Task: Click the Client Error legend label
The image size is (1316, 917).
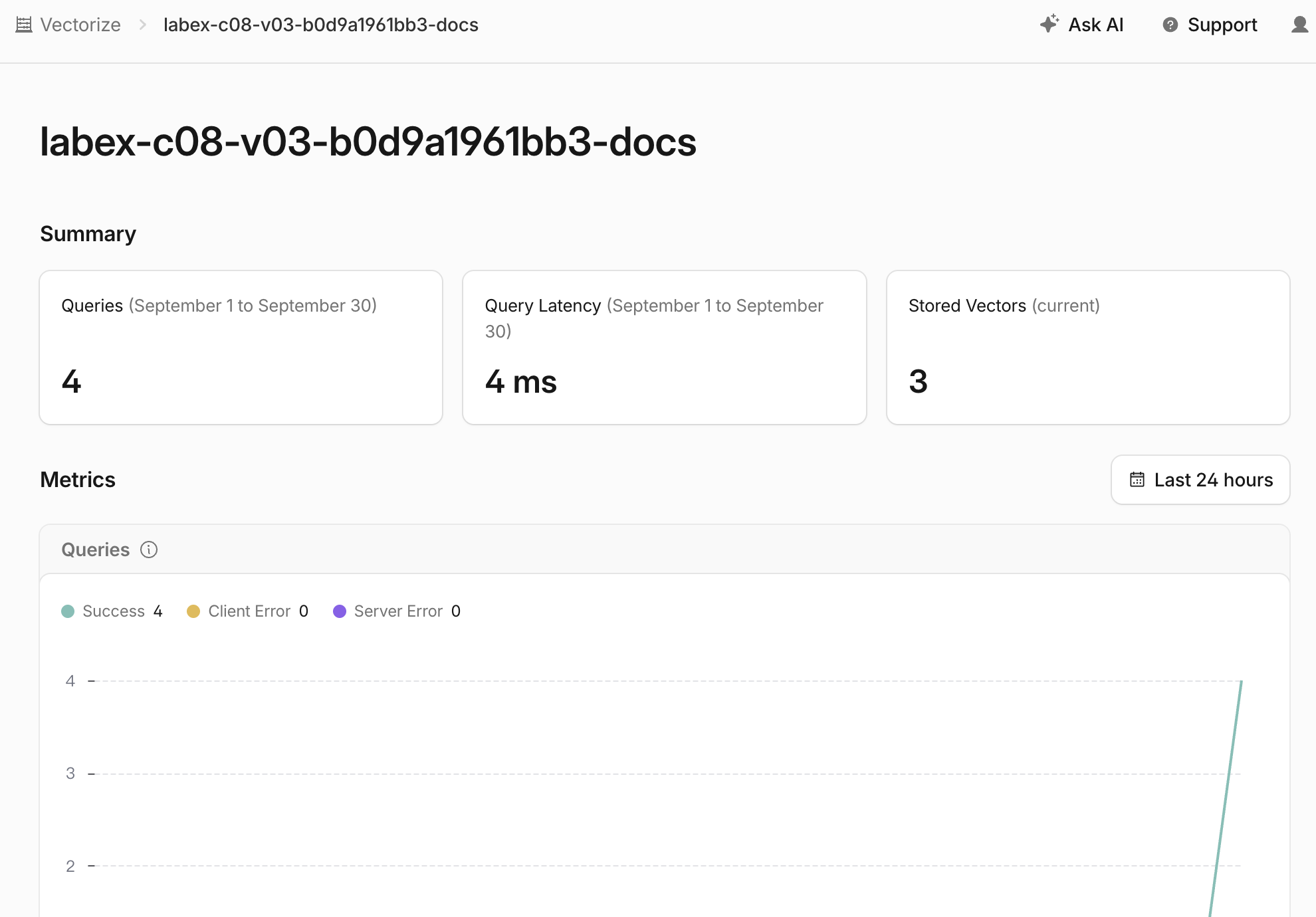Action: pos(249,611)
